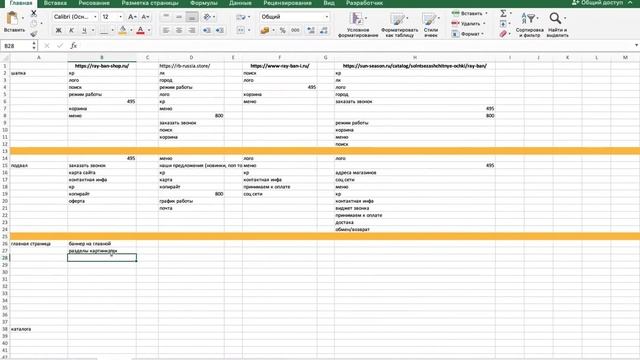Toggle bold (Ж) formatting

(x=58, y=31)
